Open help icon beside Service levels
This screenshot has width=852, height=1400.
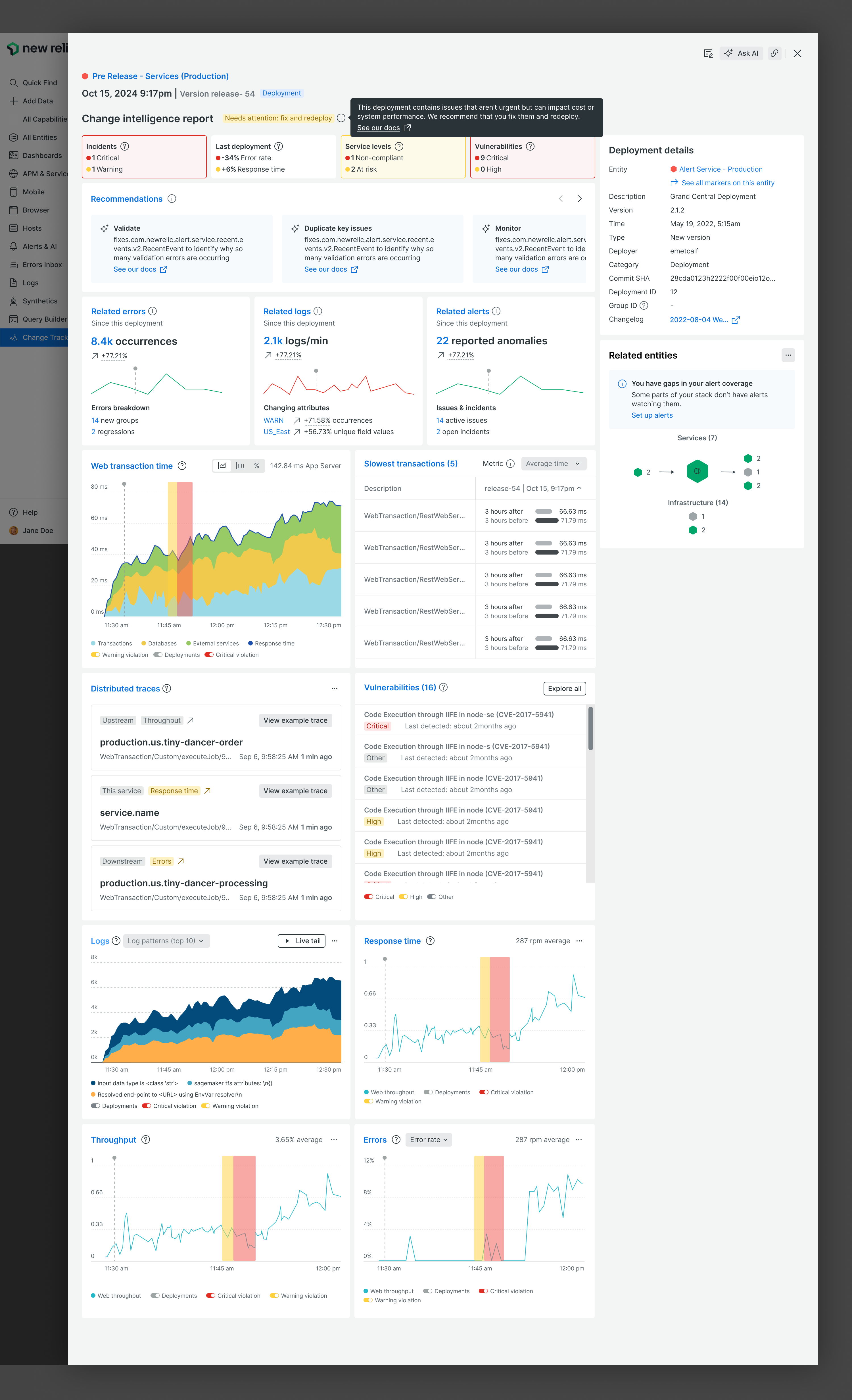[x=399, y=147]
